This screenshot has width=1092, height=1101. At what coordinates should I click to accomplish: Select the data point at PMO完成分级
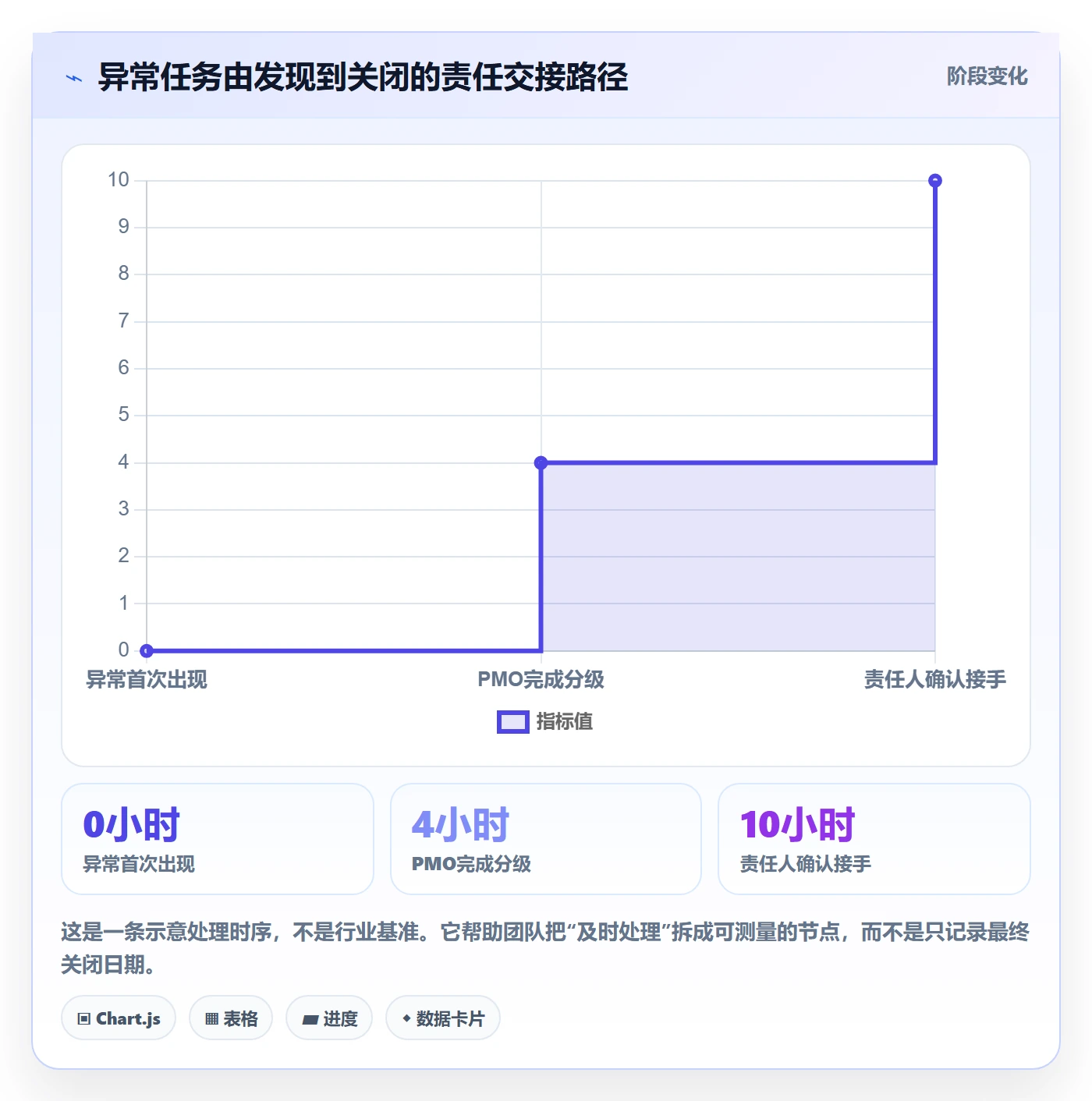[541, 462]
